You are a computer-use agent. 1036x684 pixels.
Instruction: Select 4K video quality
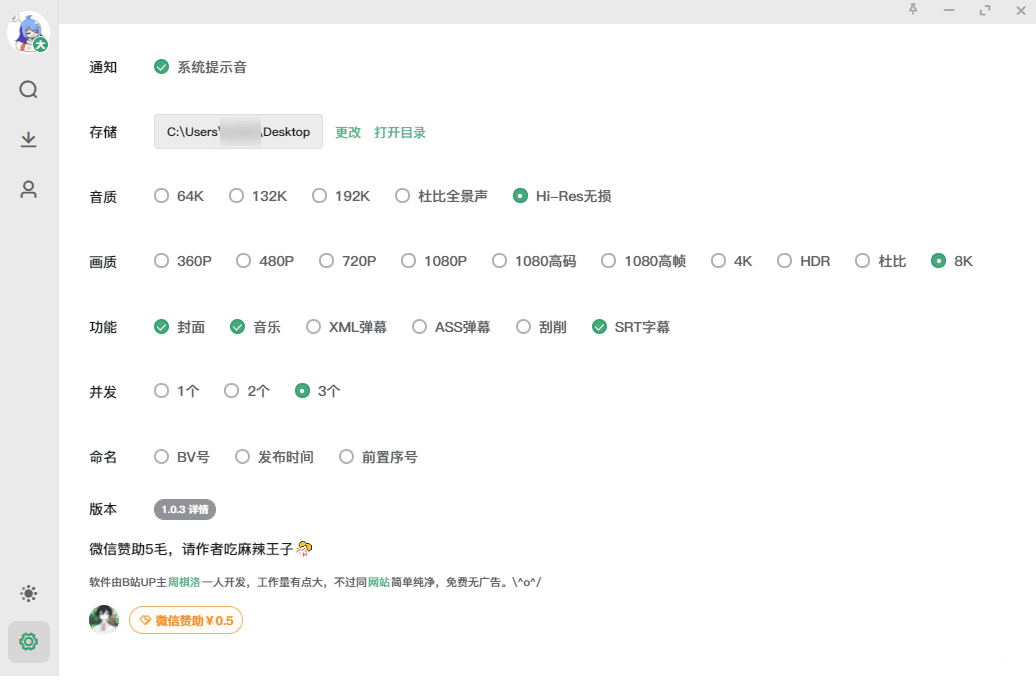(717, 261)
